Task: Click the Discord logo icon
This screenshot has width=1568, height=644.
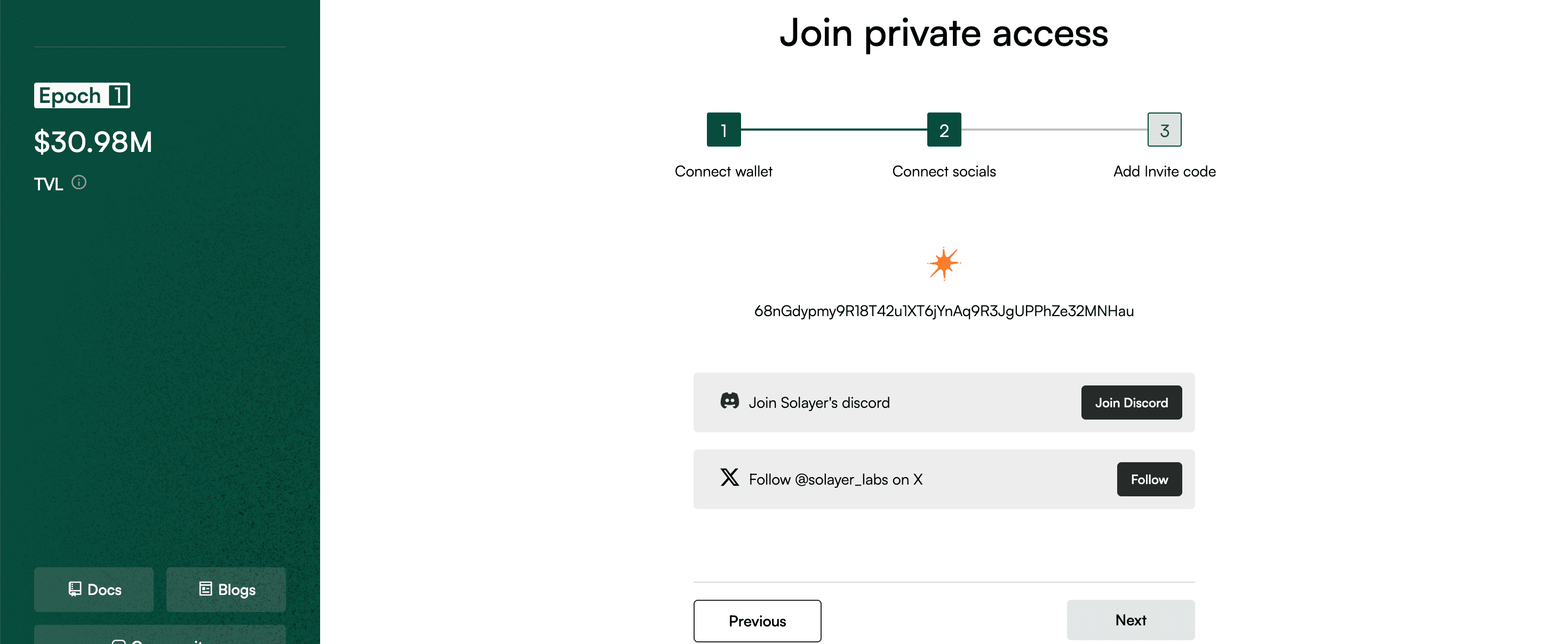Action: [729, 401]
